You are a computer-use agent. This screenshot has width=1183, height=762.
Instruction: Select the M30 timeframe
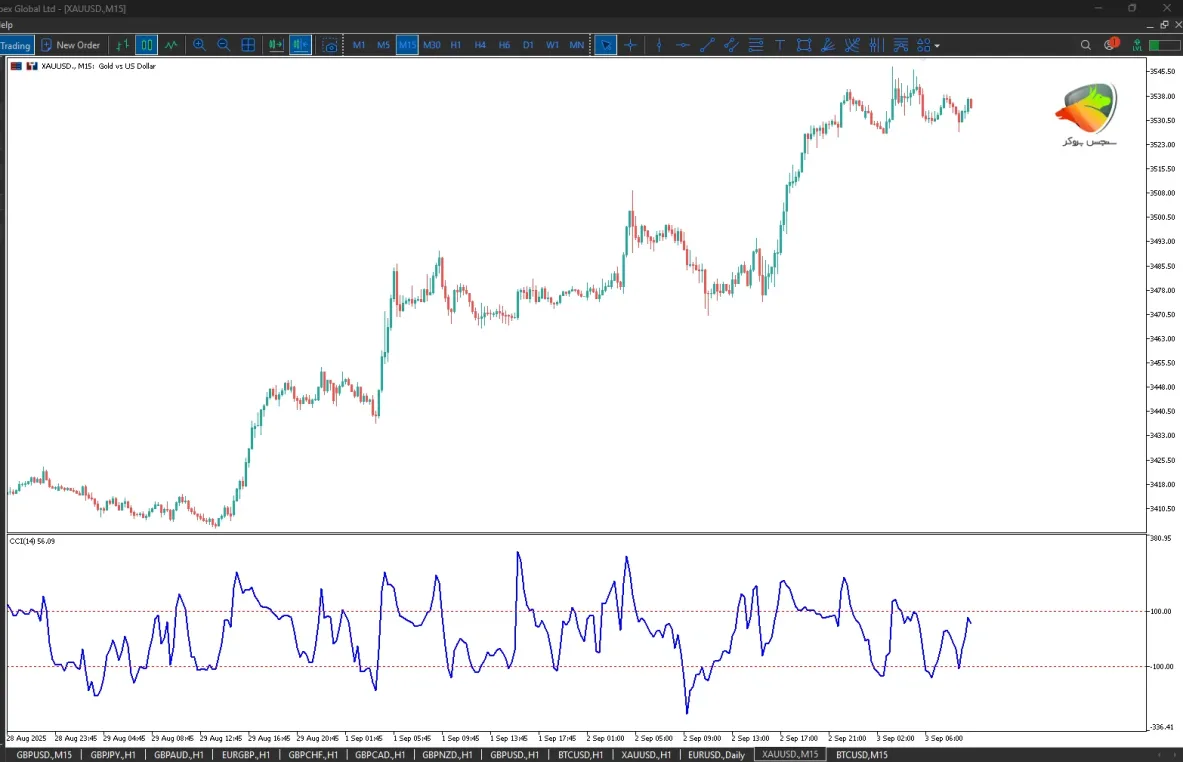point(432,45)
